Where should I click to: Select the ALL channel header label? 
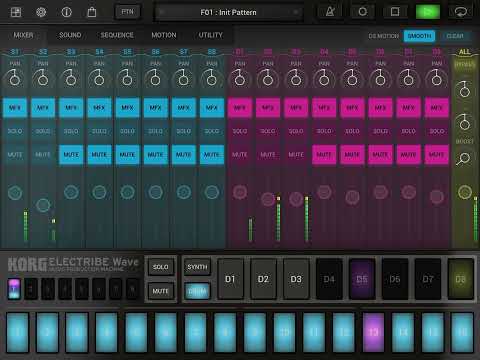click(464, 52)
